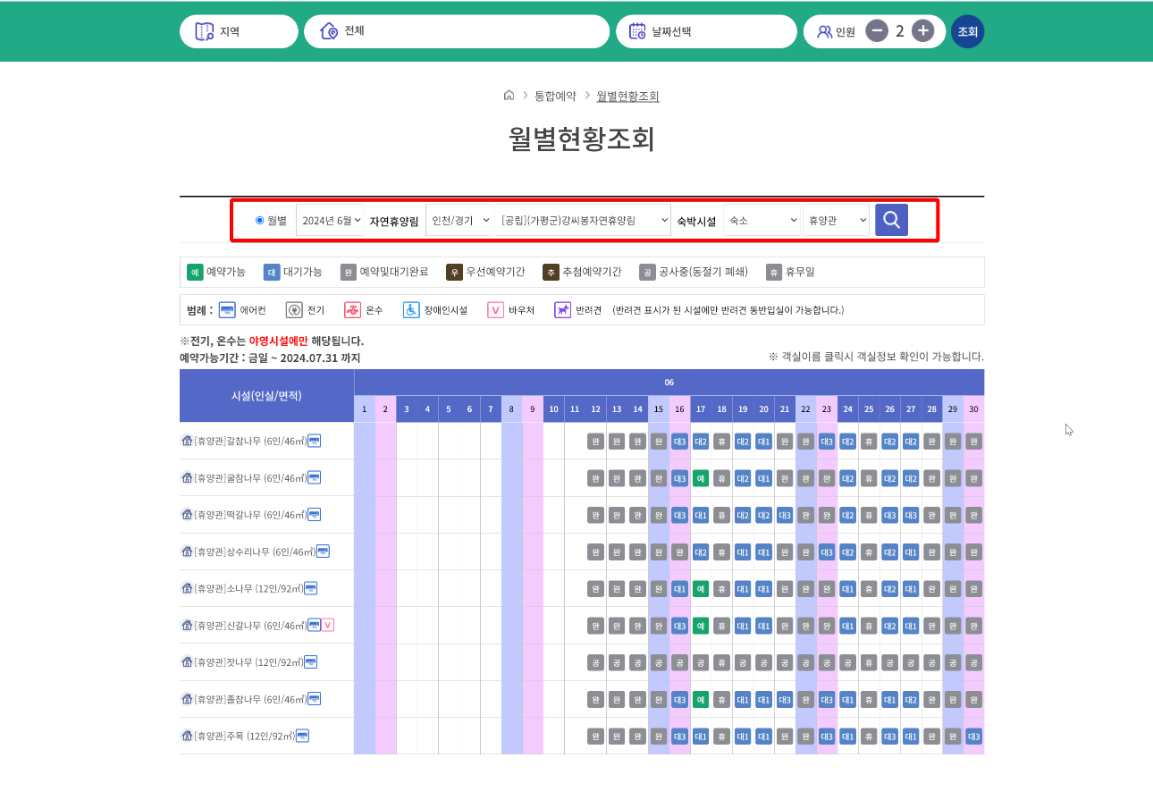Open the 2024년 6월 month dropdown
The width and height of the screenshot is (1153, 800).
[330, 219]
